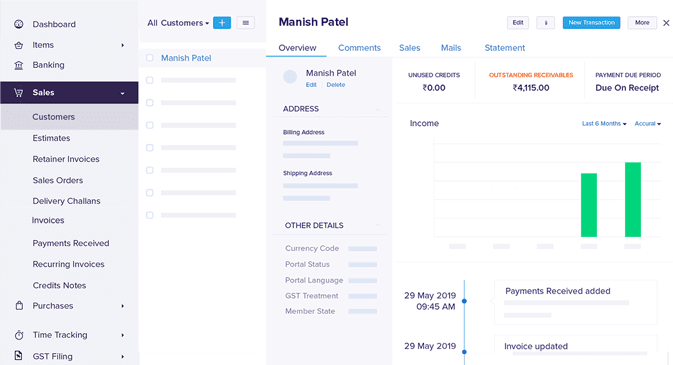Click the Banking building icon

coord(18,65)
